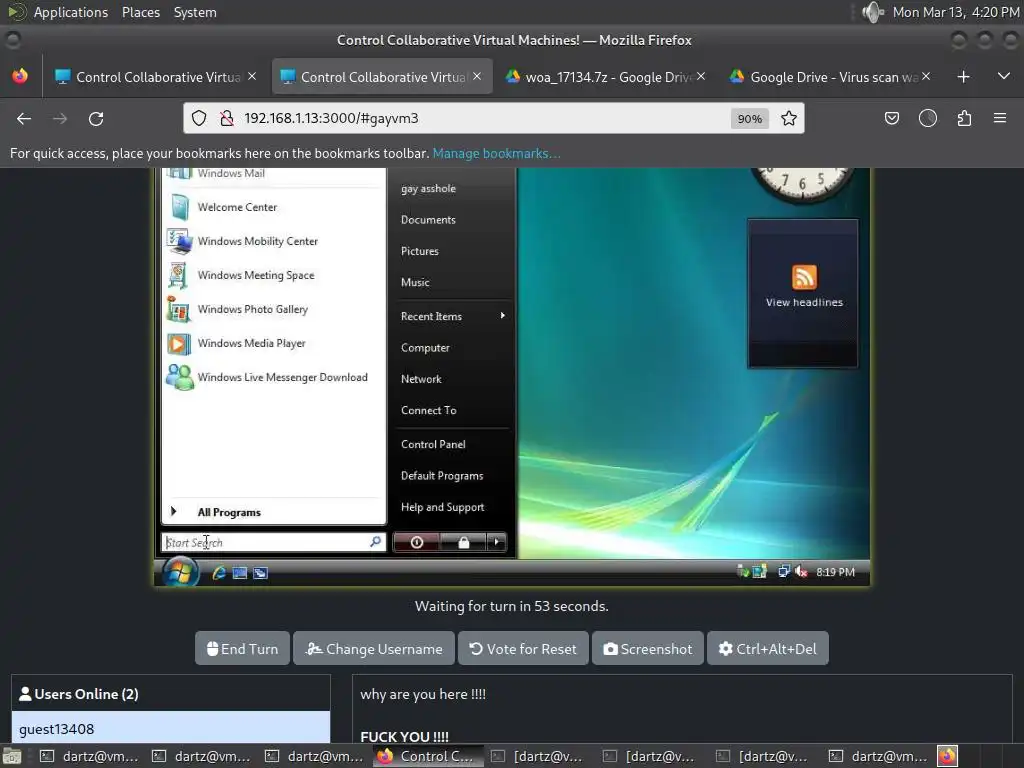1024x768 pixels.
Task: Open Default Programs in Start menu
Action: (442, 476)
